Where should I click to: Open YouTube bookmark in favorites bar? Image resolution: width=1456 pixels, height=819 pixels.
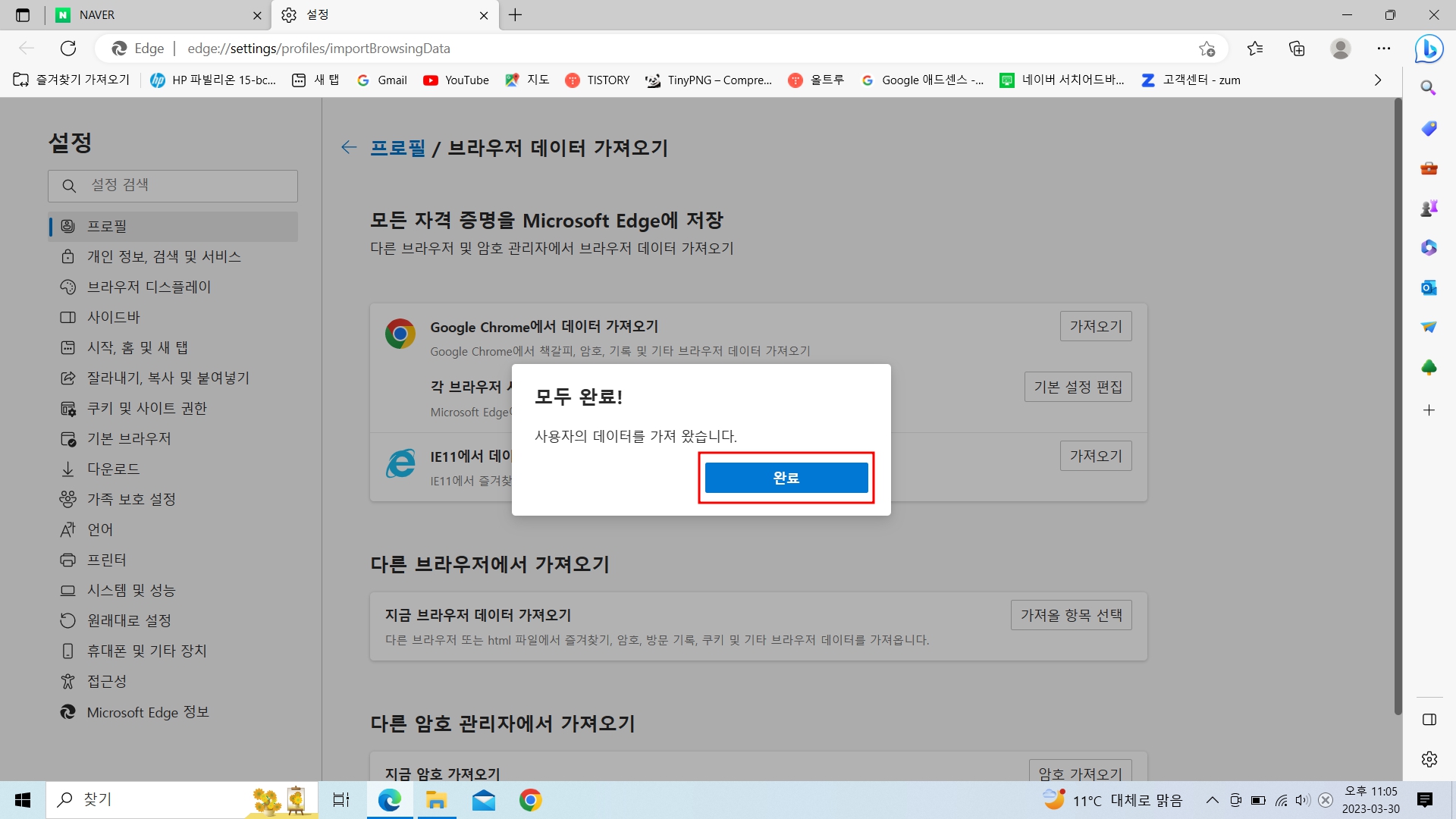pos(456,80)
